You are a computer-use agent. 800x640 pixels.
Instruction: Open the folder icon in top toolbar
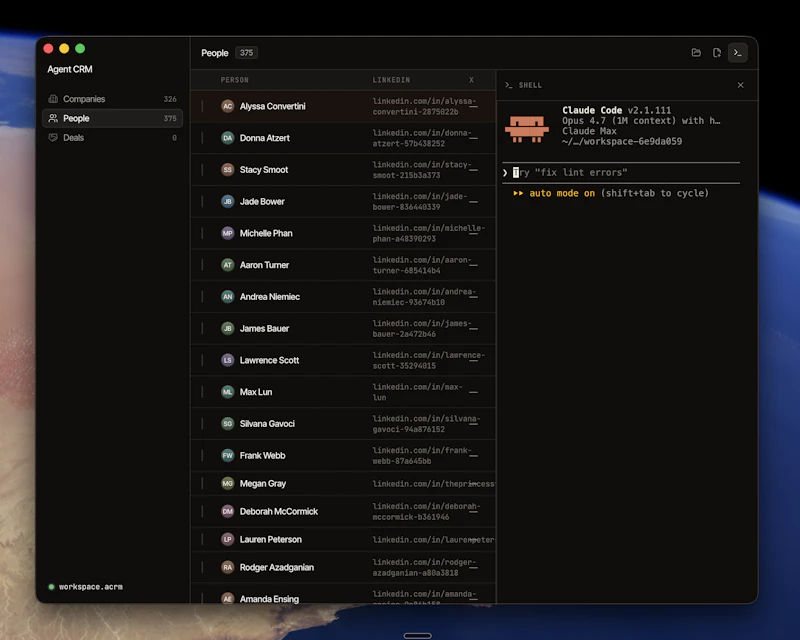pyautogui.click(x=696, y=53)
